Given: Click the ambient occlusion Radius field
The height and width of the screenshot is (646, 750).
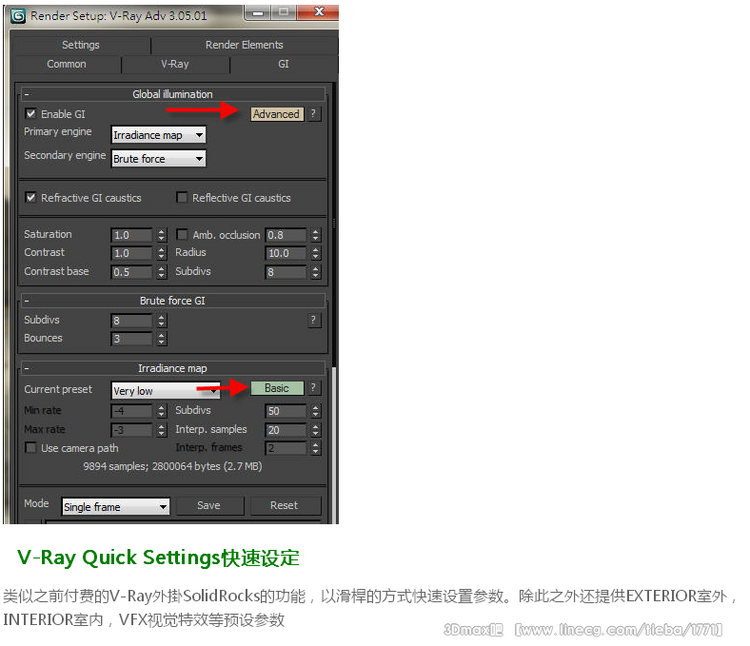Looking at the screenshot, I should click(286, 253).
